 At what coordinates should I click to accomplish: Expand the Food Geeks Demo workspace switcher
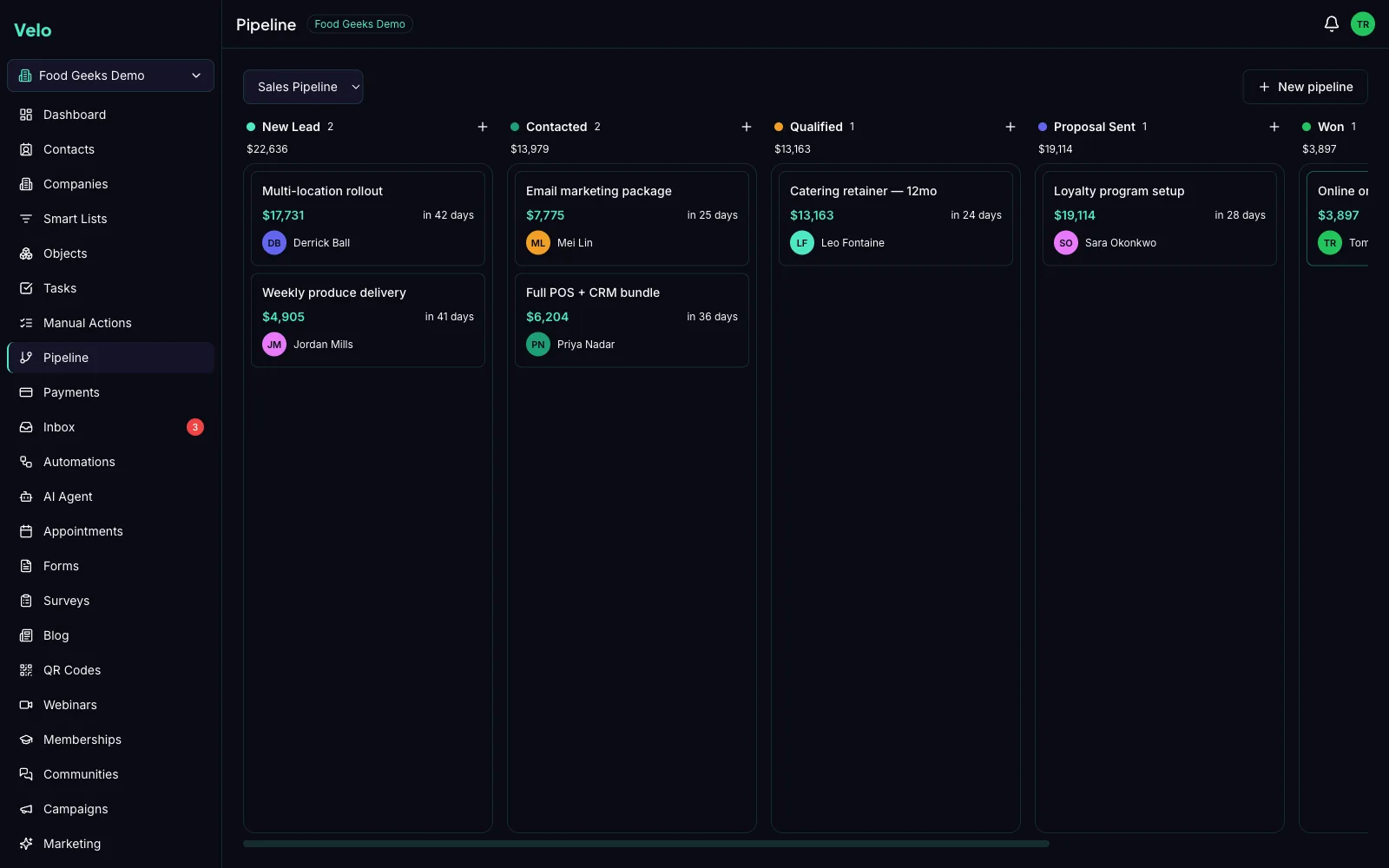(110, 76)
